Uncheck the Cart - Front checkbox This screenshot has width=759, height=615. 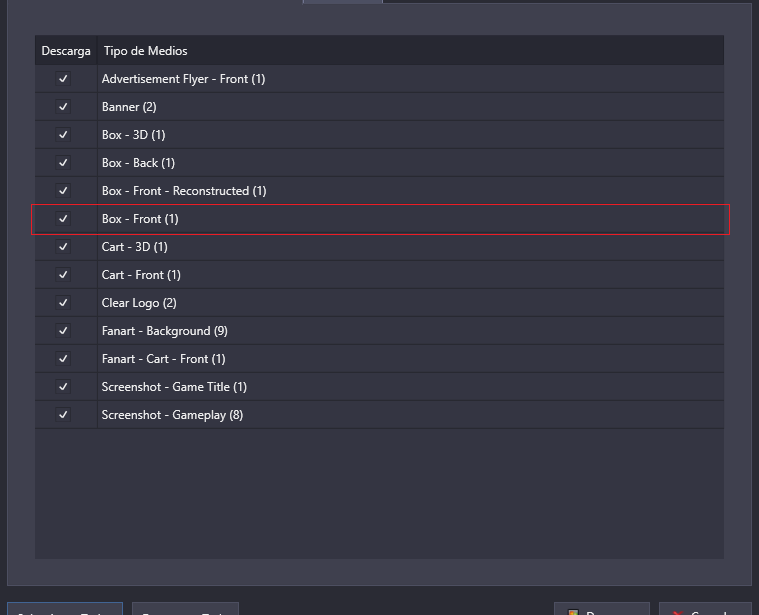coord(63,275)
